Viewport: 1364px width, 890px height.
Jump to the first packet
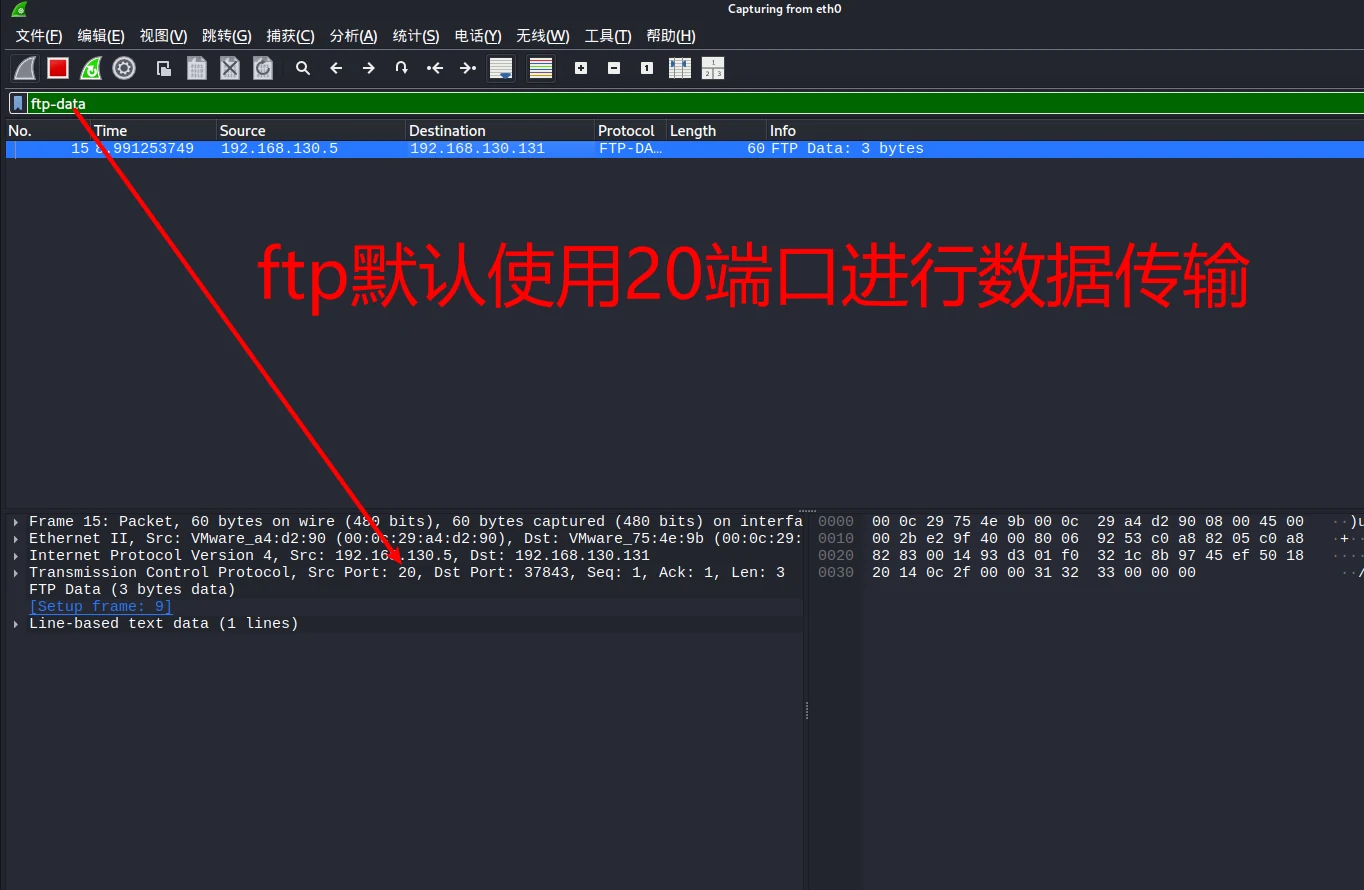click(x=435, y=68)
